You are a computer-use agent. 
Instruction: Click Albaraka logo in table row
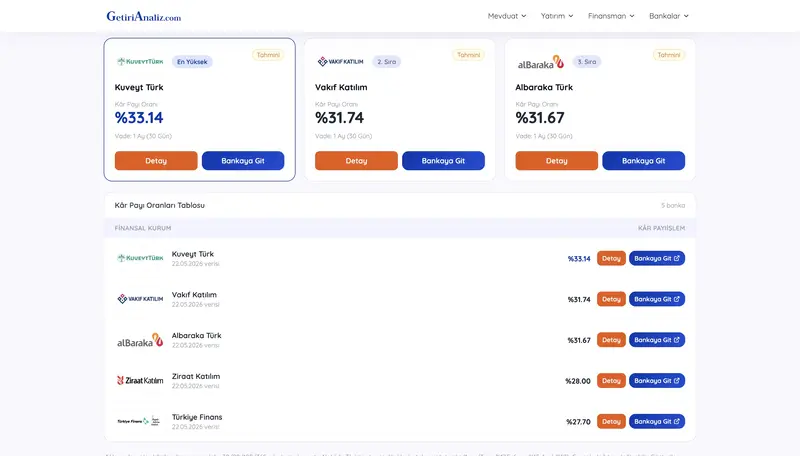click(140, 340)
